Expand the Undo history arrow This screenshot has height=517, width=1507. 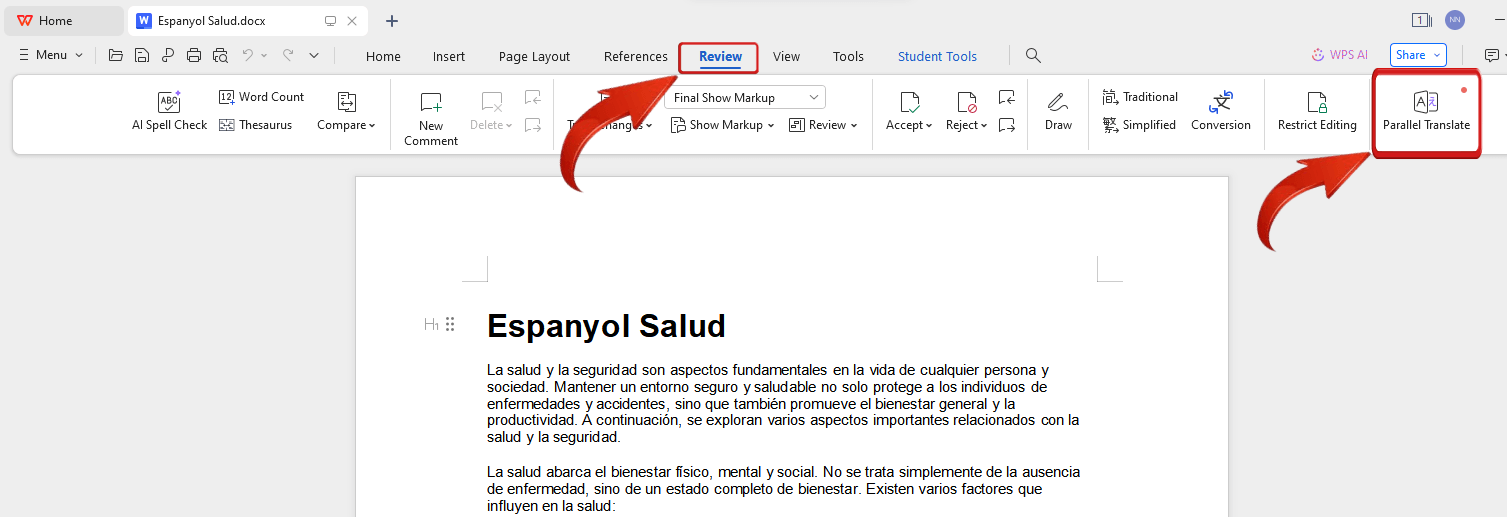(265, 56)
